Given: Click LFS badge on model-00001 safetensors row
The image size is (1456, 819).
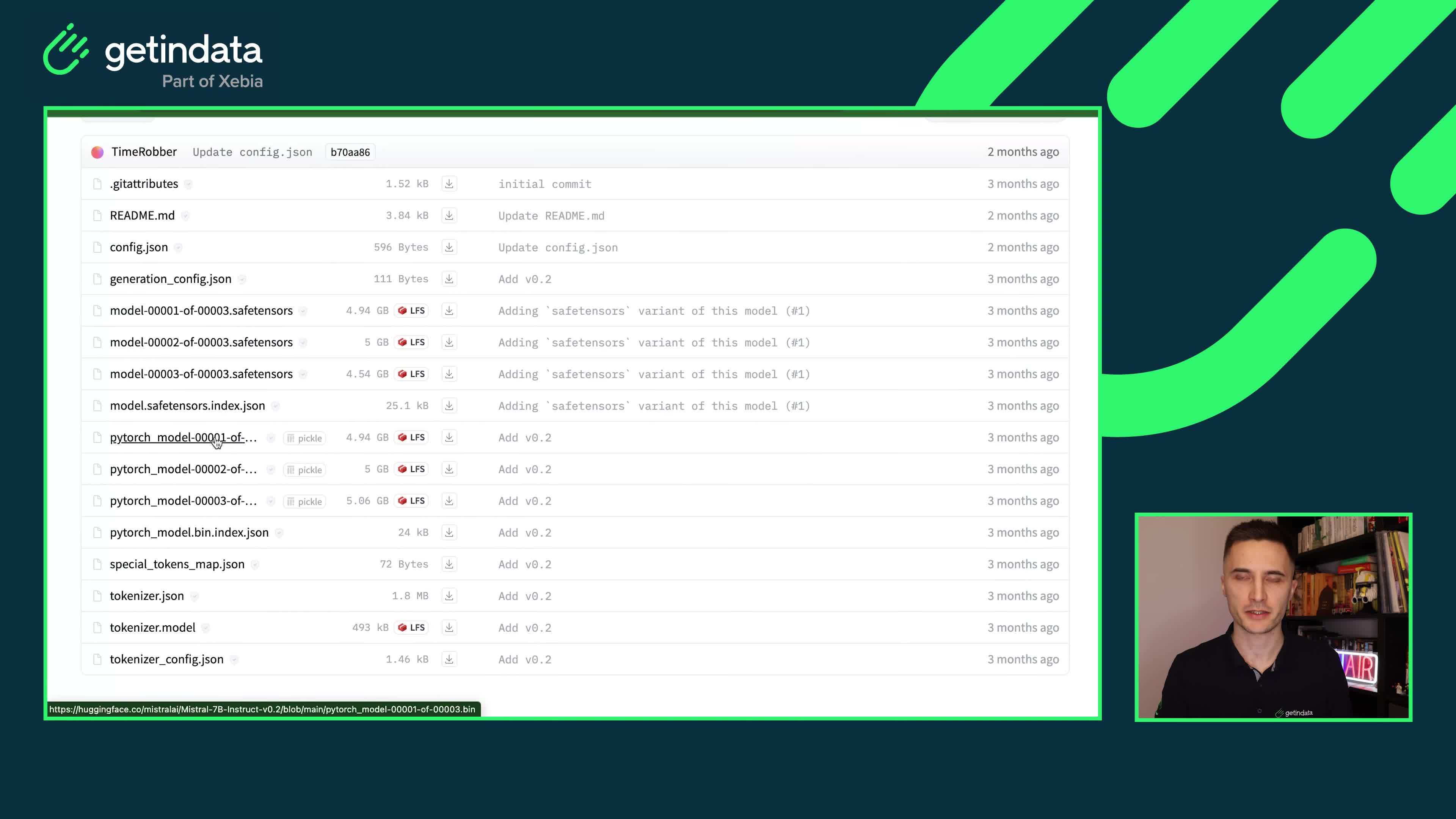Looking at the screenshot, I should 411,310.
